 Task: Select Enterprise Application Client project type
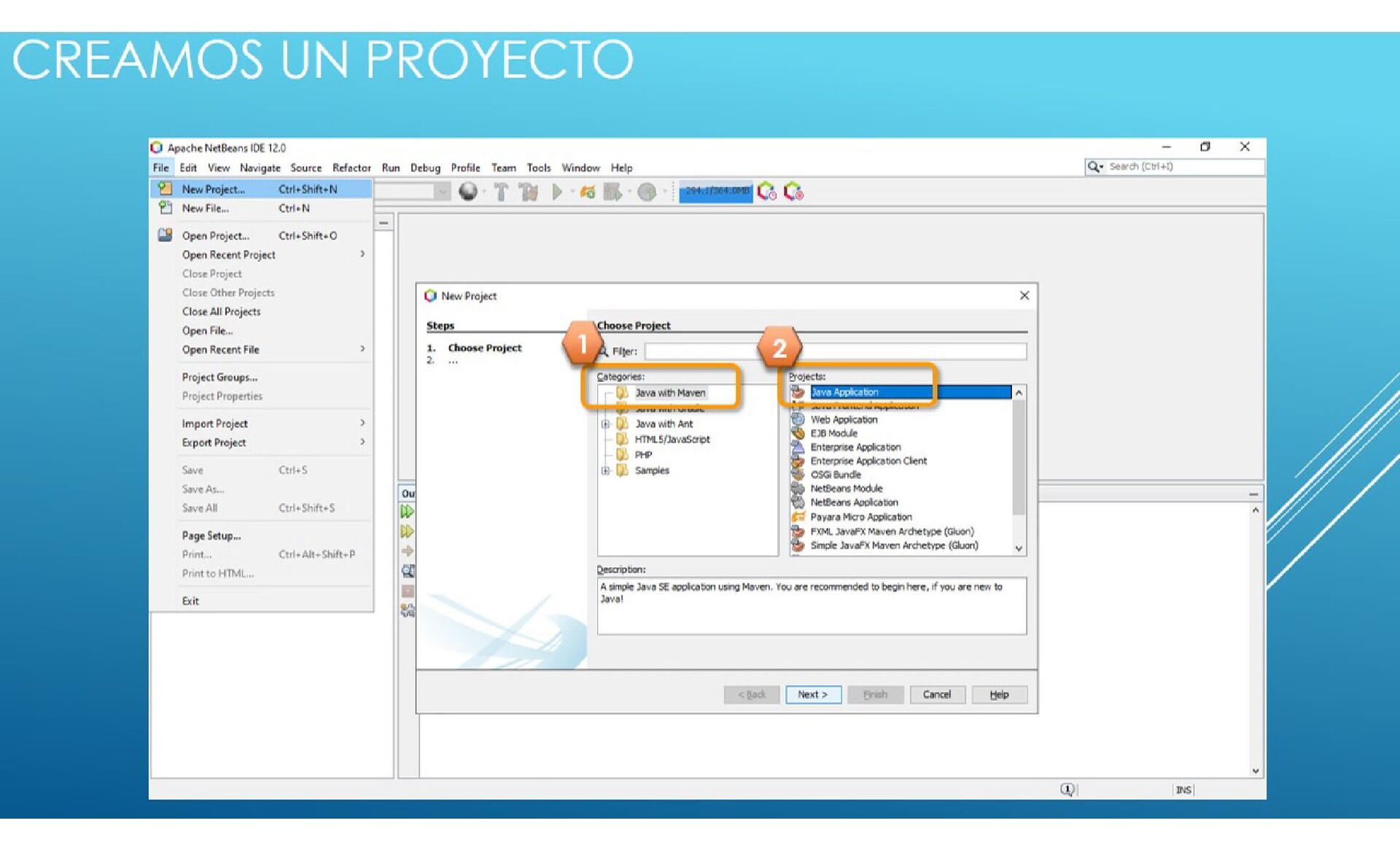868,461
